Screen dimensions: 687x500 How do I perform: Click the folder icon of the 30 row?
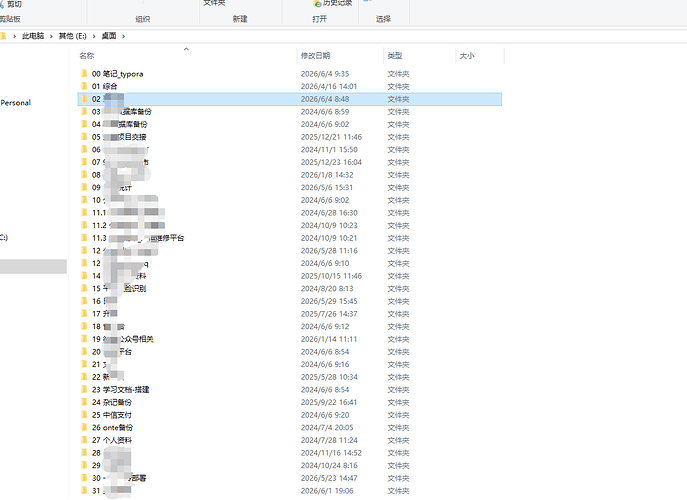click(x=84, y=478)
